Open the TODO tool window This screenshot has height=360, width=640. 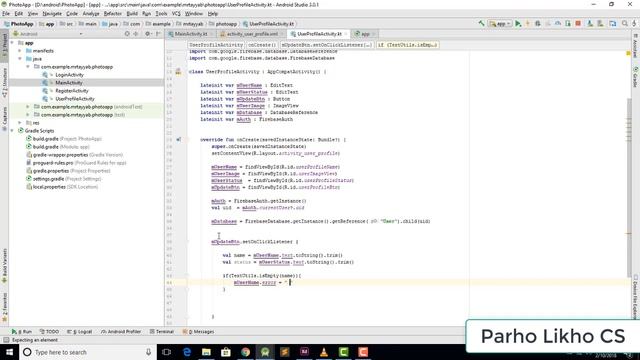tap(49, 331)
